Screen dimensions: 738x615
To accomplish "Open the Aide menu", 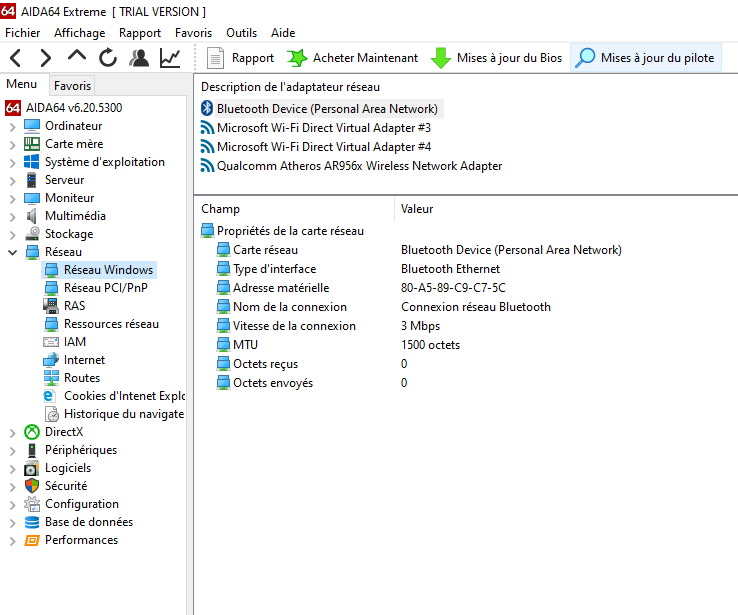I will [x=283, y=33].
